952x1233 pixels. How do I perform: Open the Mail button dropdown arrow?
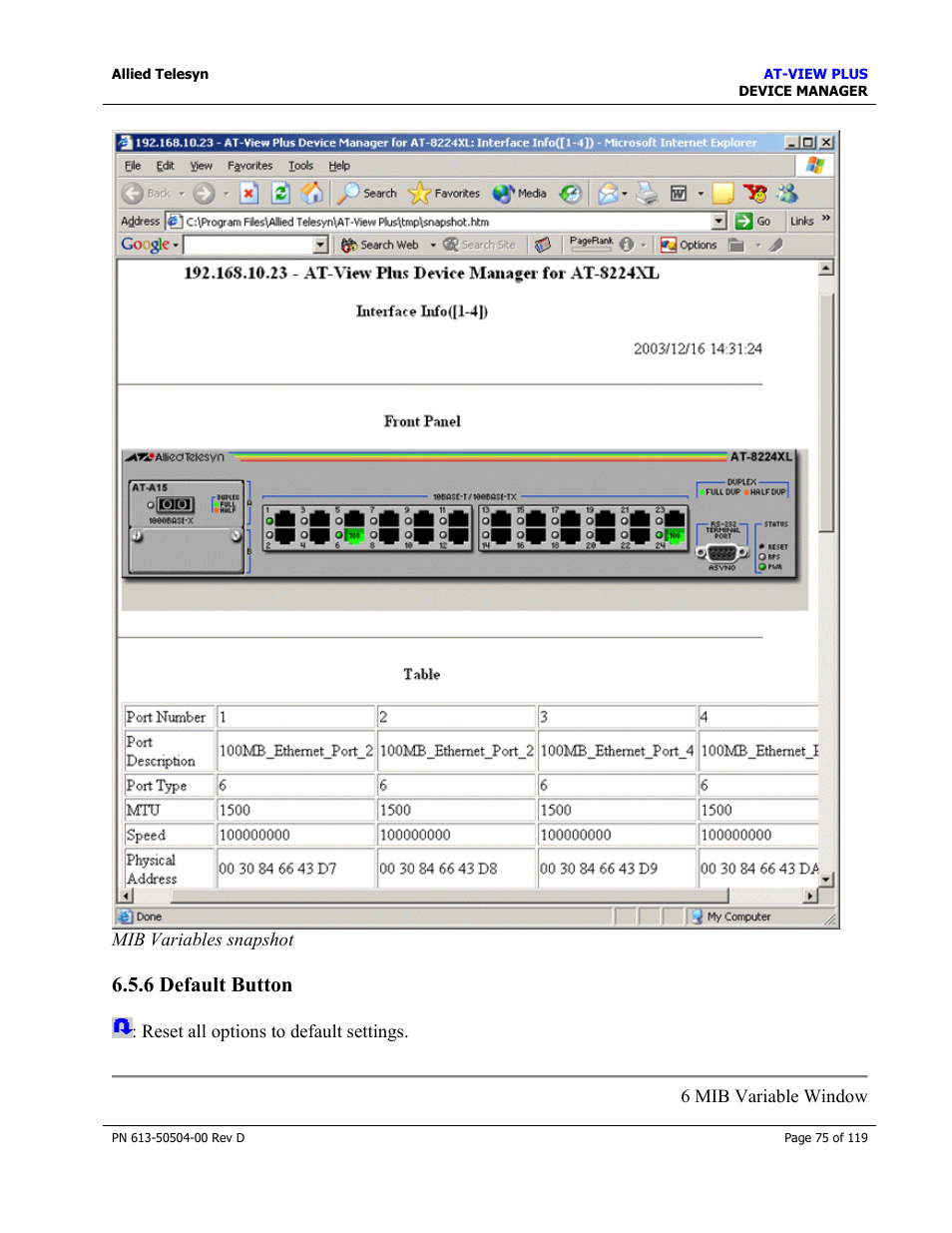coord(625,194)
